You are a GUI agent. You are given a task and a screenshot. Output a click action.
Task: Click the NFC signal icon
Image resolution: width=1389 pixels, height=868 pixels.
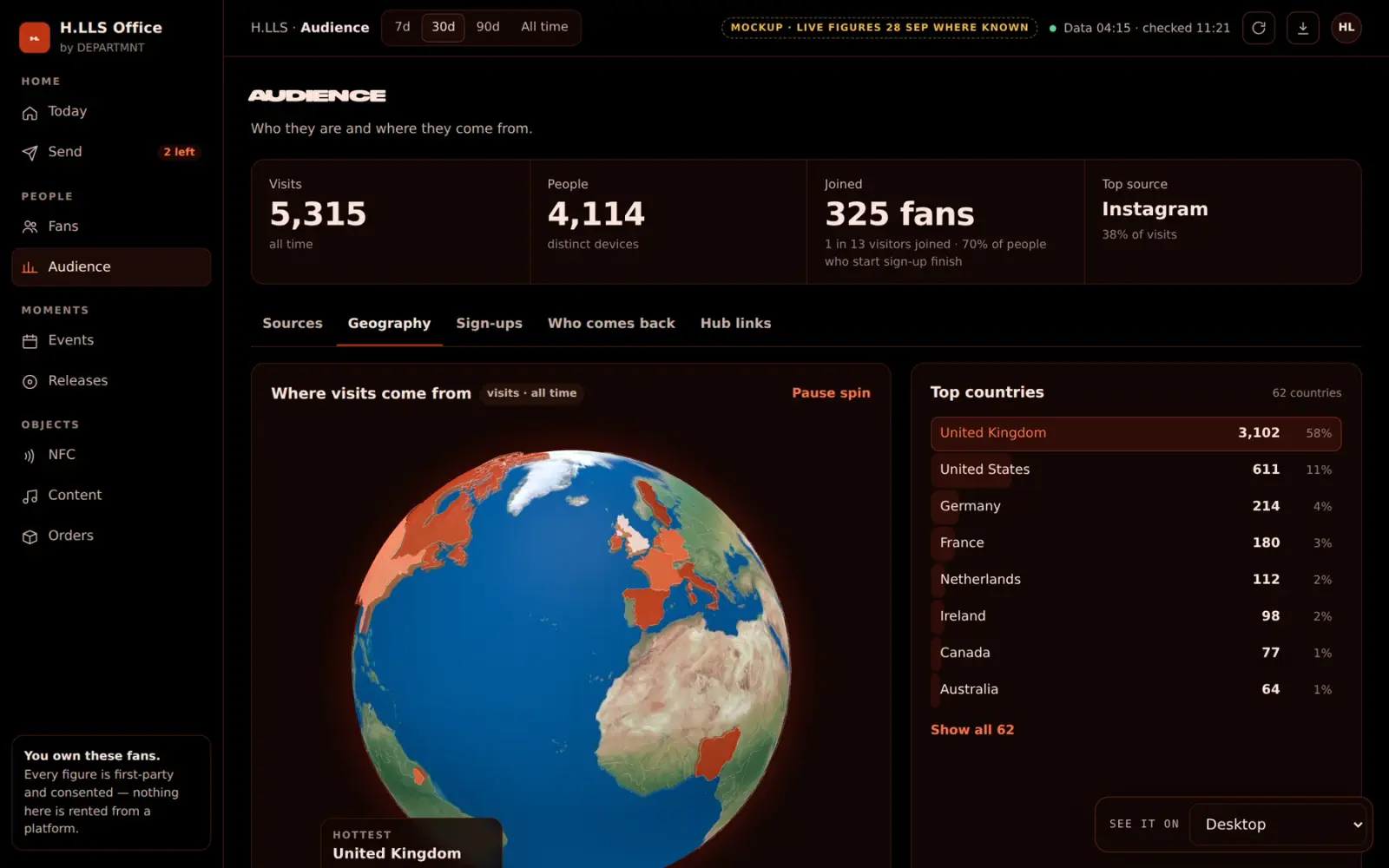(30, 456)
